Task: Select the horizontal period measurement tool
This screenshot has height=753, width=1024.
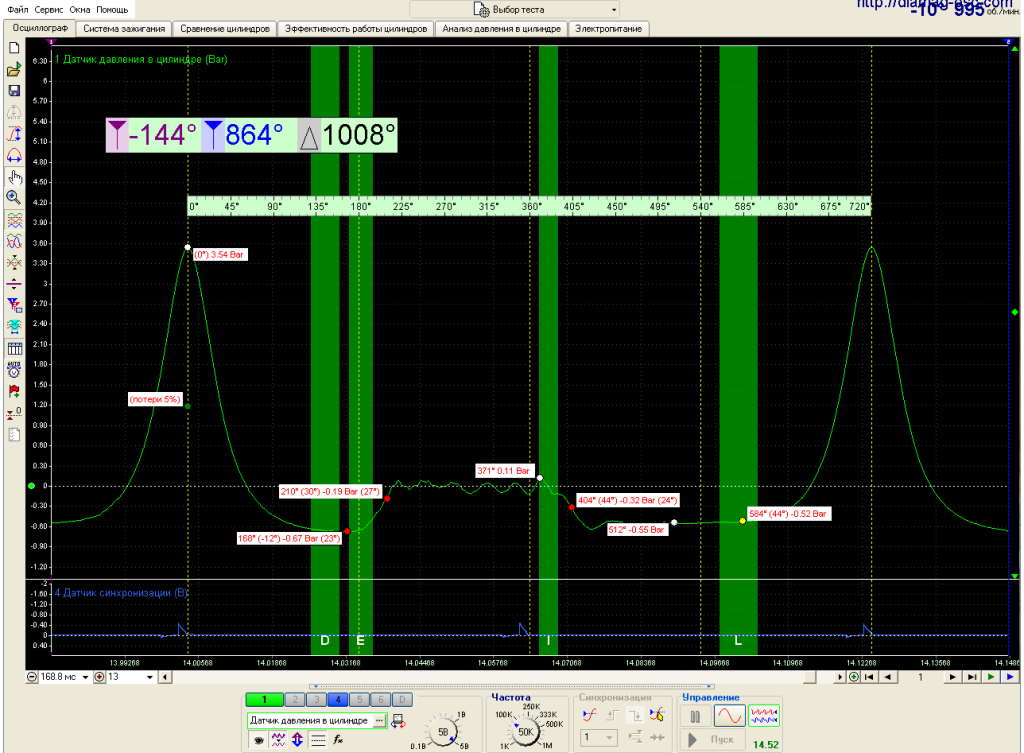Action: click(14, 155)
